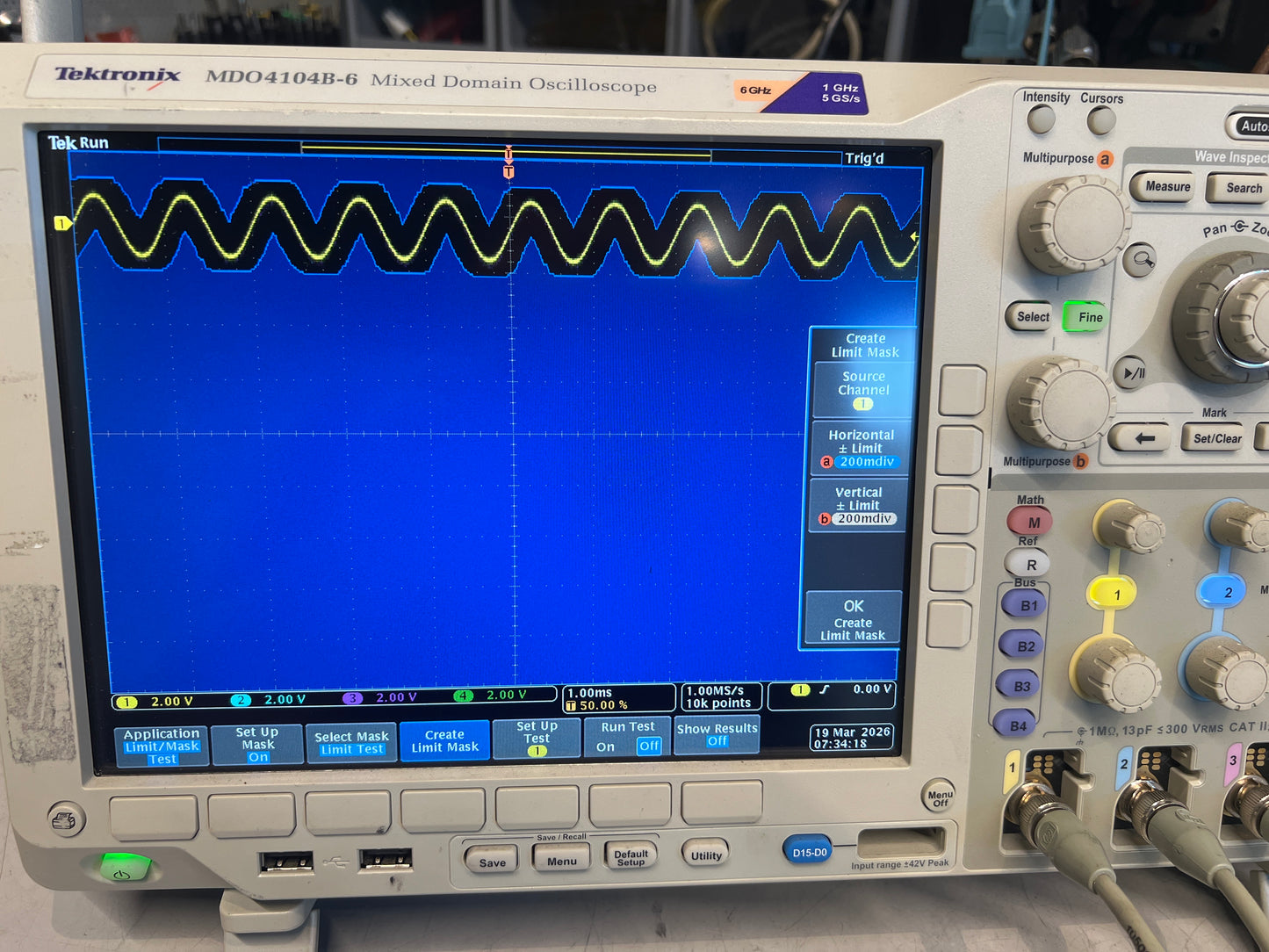The width and height of the screenshot is (1269, 952).
Task: Click the 1.00MS/s 10k points readout
Action: pyautogui.click(x=720, y=697)
